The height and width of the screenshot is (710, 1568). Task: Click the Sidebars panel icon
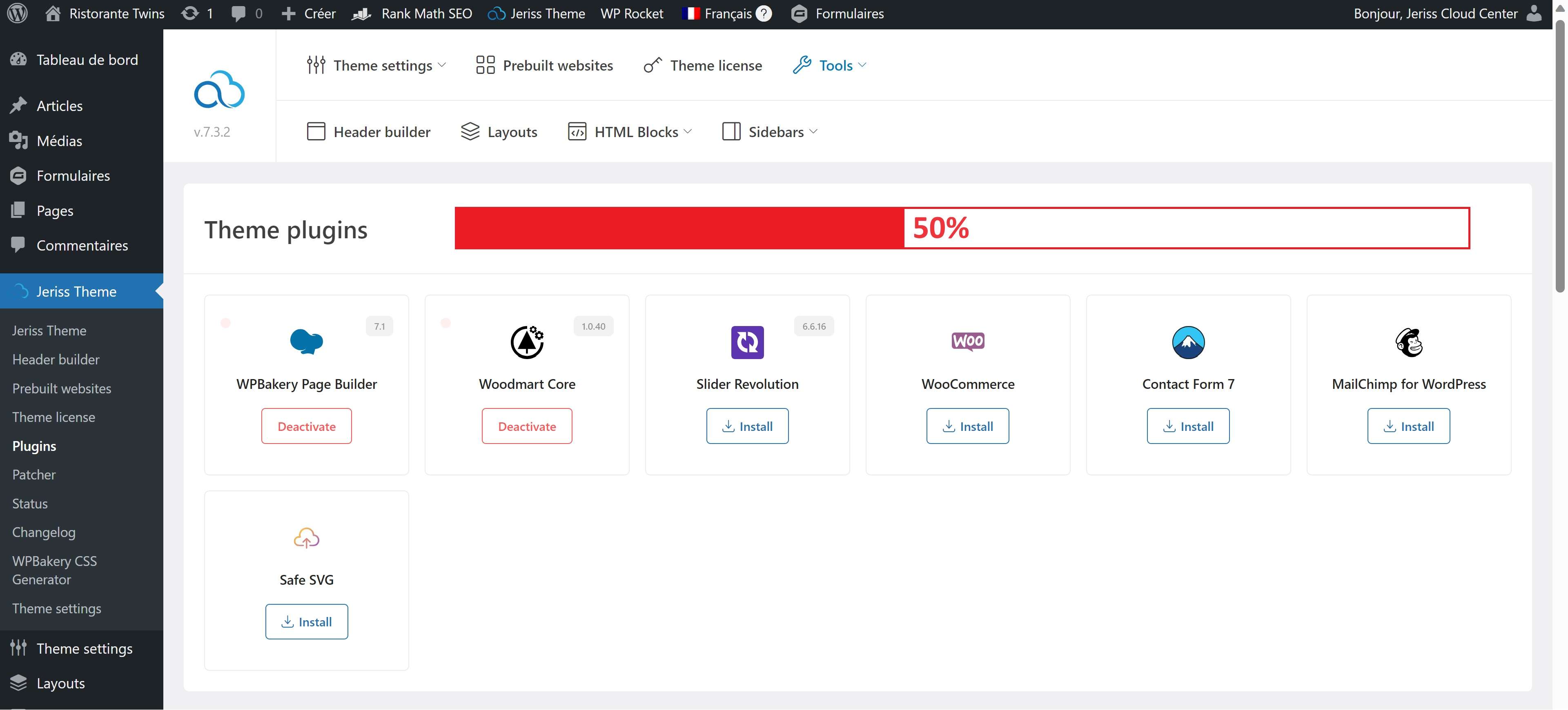731,131
